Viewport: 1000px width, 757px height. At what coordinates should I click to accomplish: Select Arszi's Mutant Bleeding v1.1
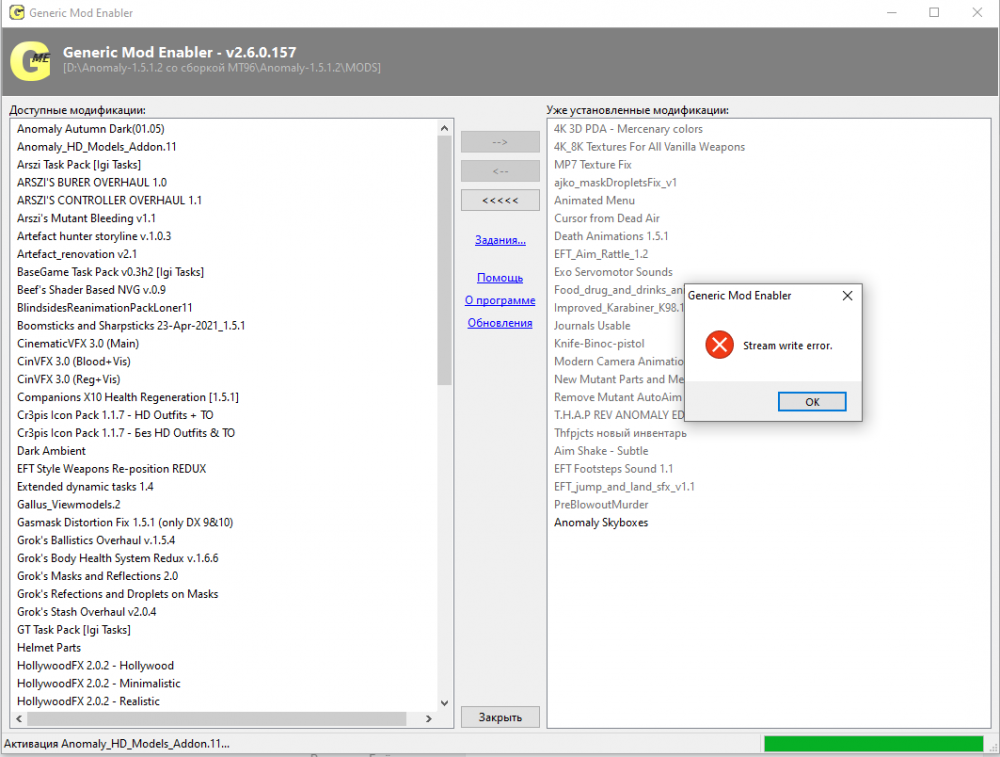tap(86, 218)
